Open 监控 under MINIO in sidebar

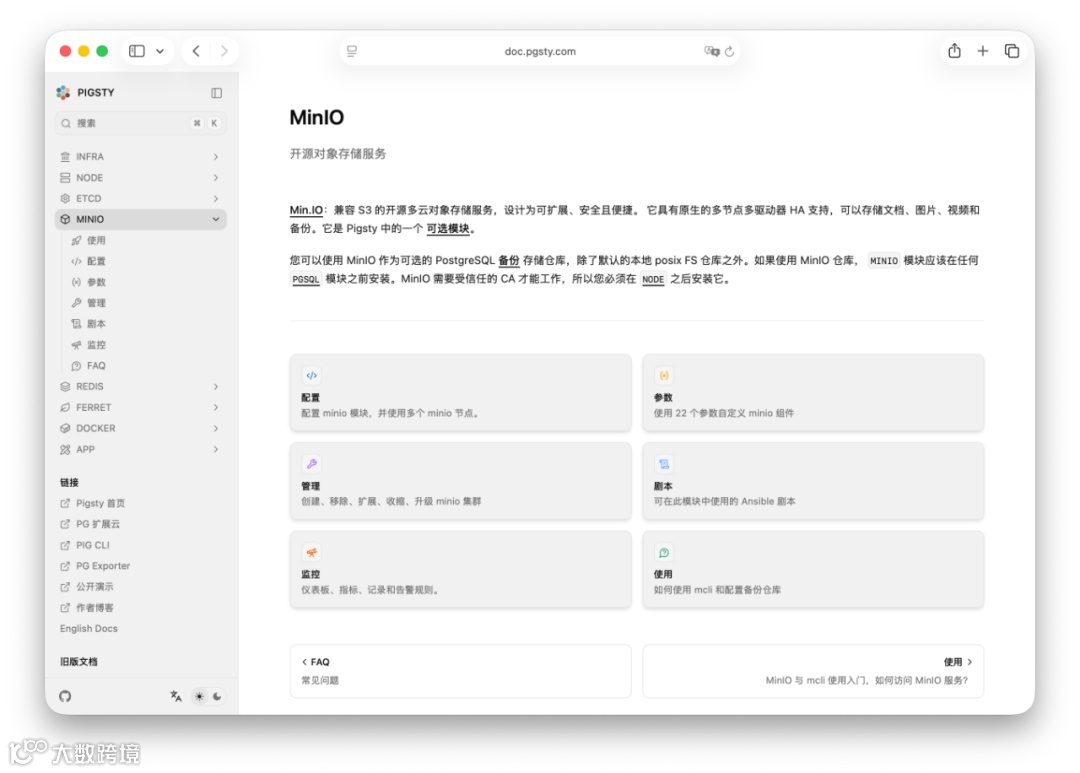(96, 344)
